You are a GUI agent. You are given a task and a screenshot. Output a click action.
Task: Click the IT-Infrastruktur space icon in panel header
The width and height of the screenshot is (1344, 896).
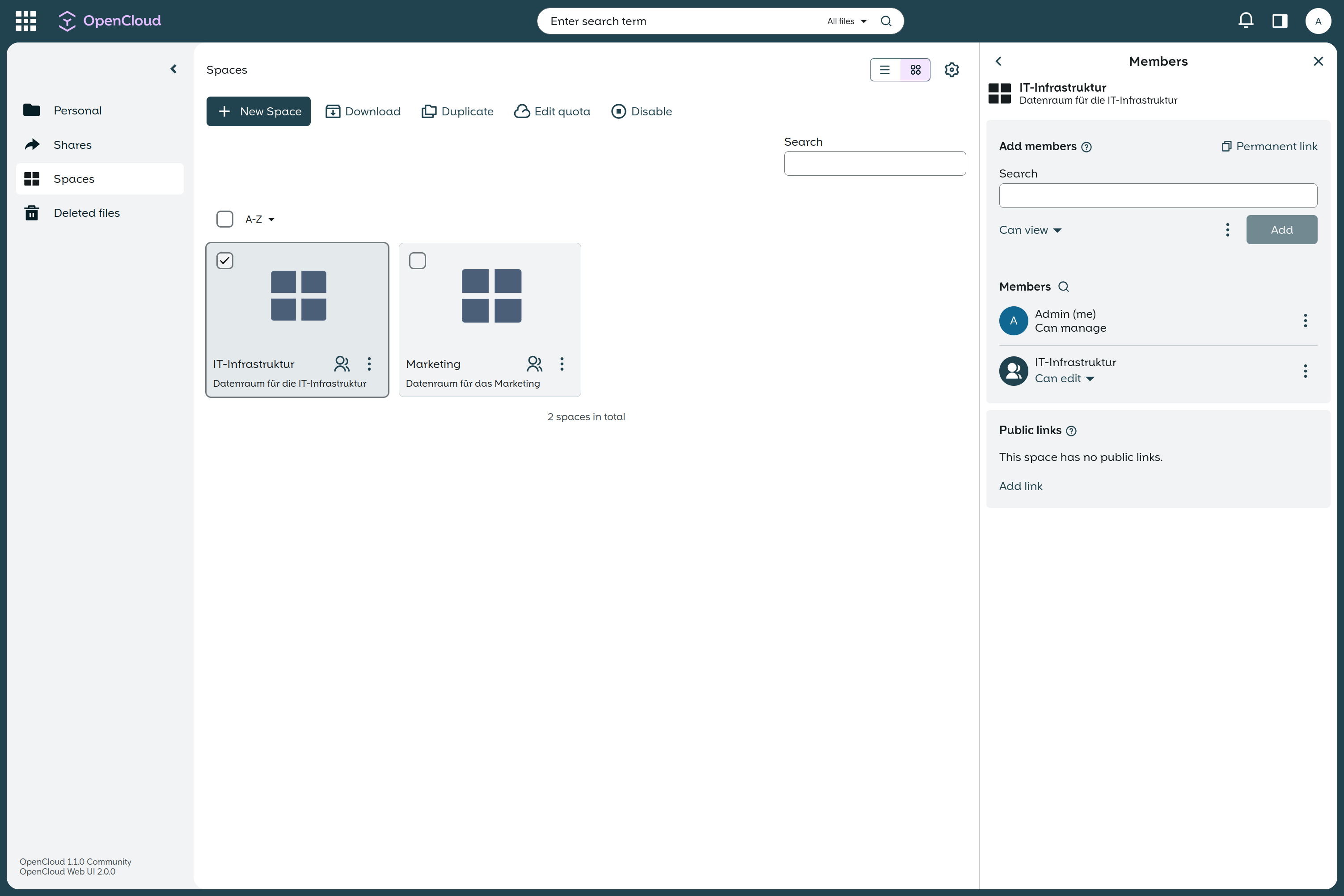[x=999, y=93]
